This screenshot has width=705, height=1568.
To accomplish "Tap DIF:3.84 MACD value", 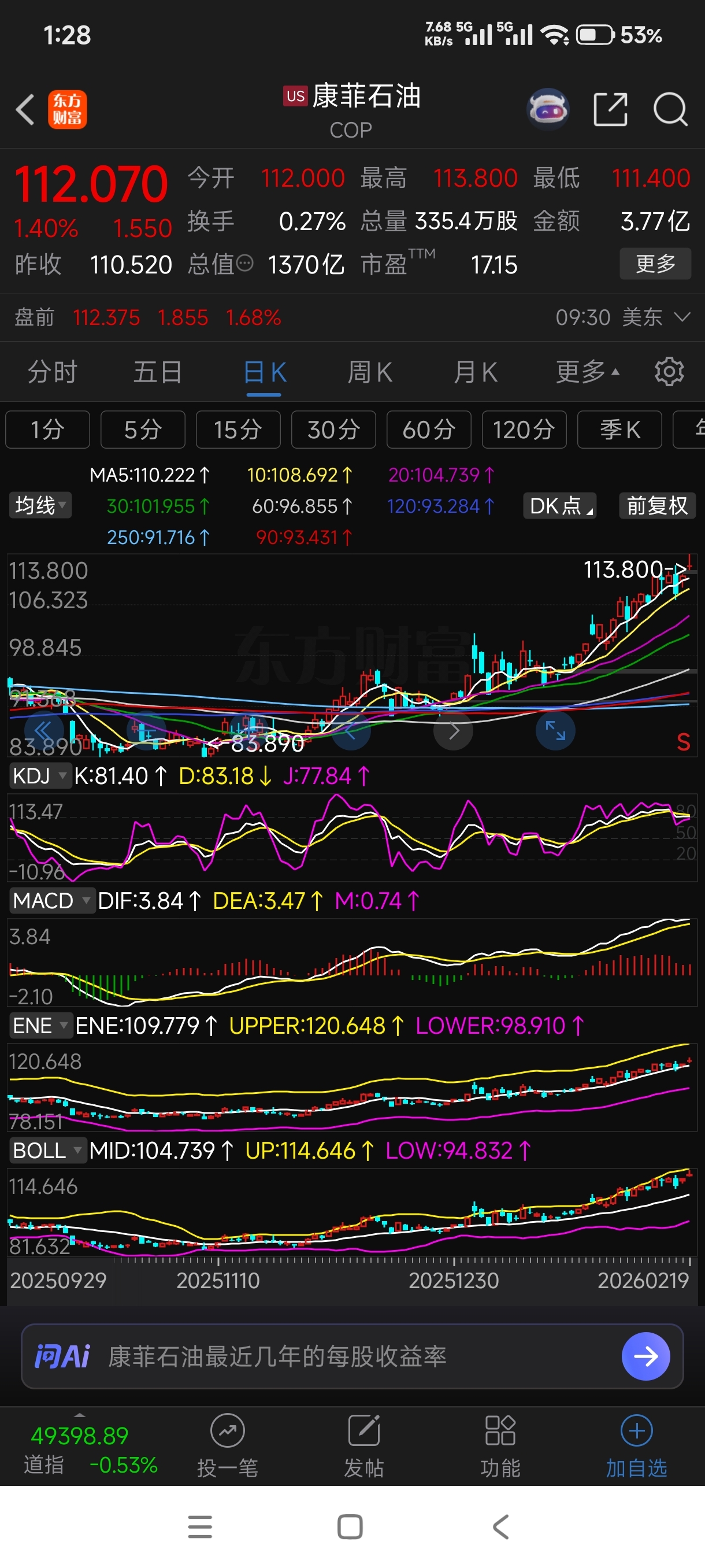I will [149, 901].
